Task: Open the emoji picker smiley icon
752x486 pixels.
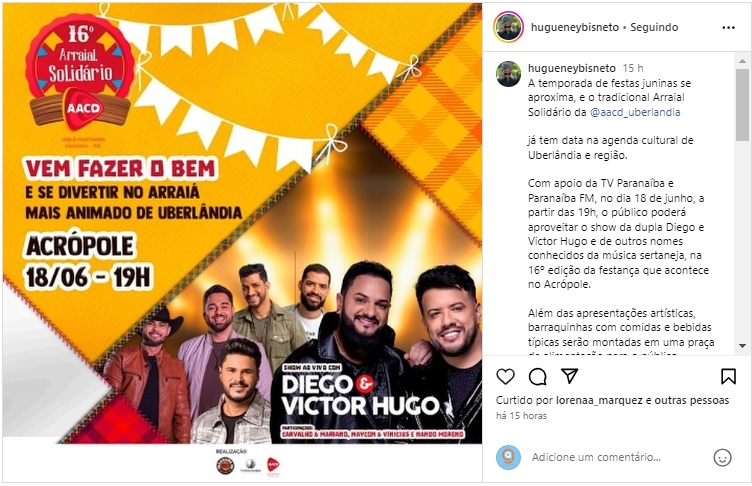Action: pyautogui.click(x=722, y=457)
